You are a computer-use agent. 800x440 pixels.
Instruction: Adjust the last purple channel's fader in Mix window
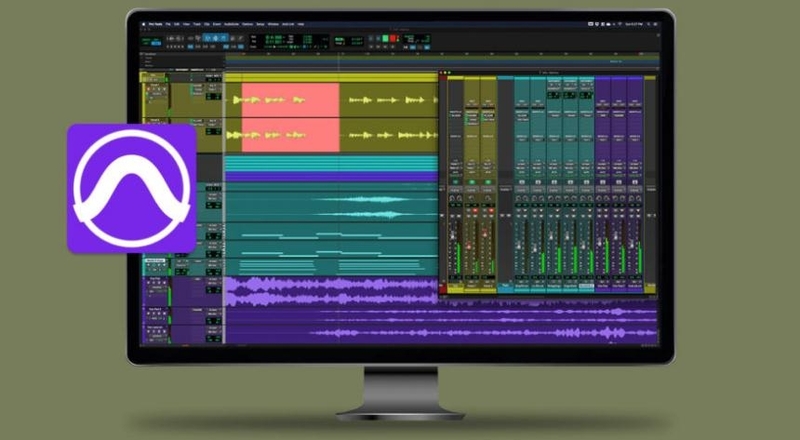pos(632,242)
